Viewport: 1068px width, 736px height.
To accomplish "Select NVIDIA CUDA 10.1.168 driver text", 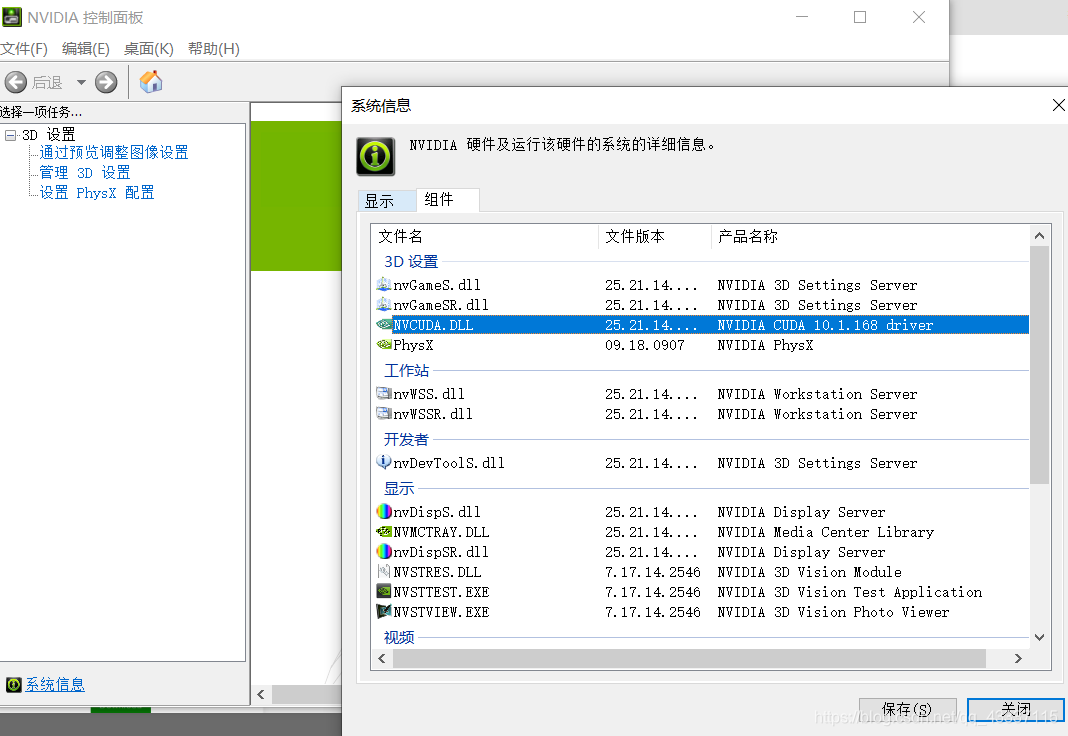I will (x=825, y=325).
